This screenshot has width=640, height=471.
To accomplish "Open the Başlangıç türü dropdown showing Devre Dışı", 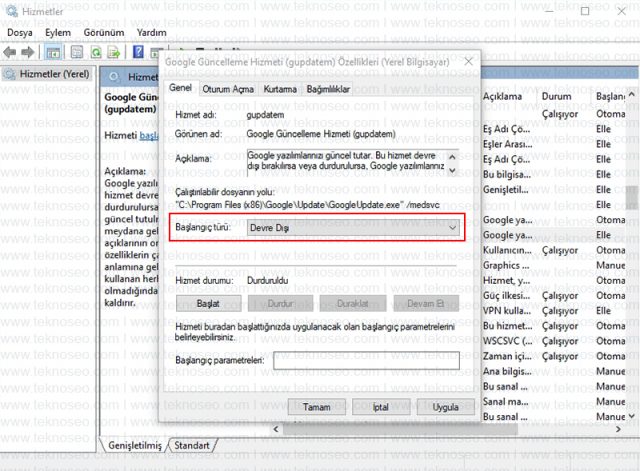I will 353,228.
